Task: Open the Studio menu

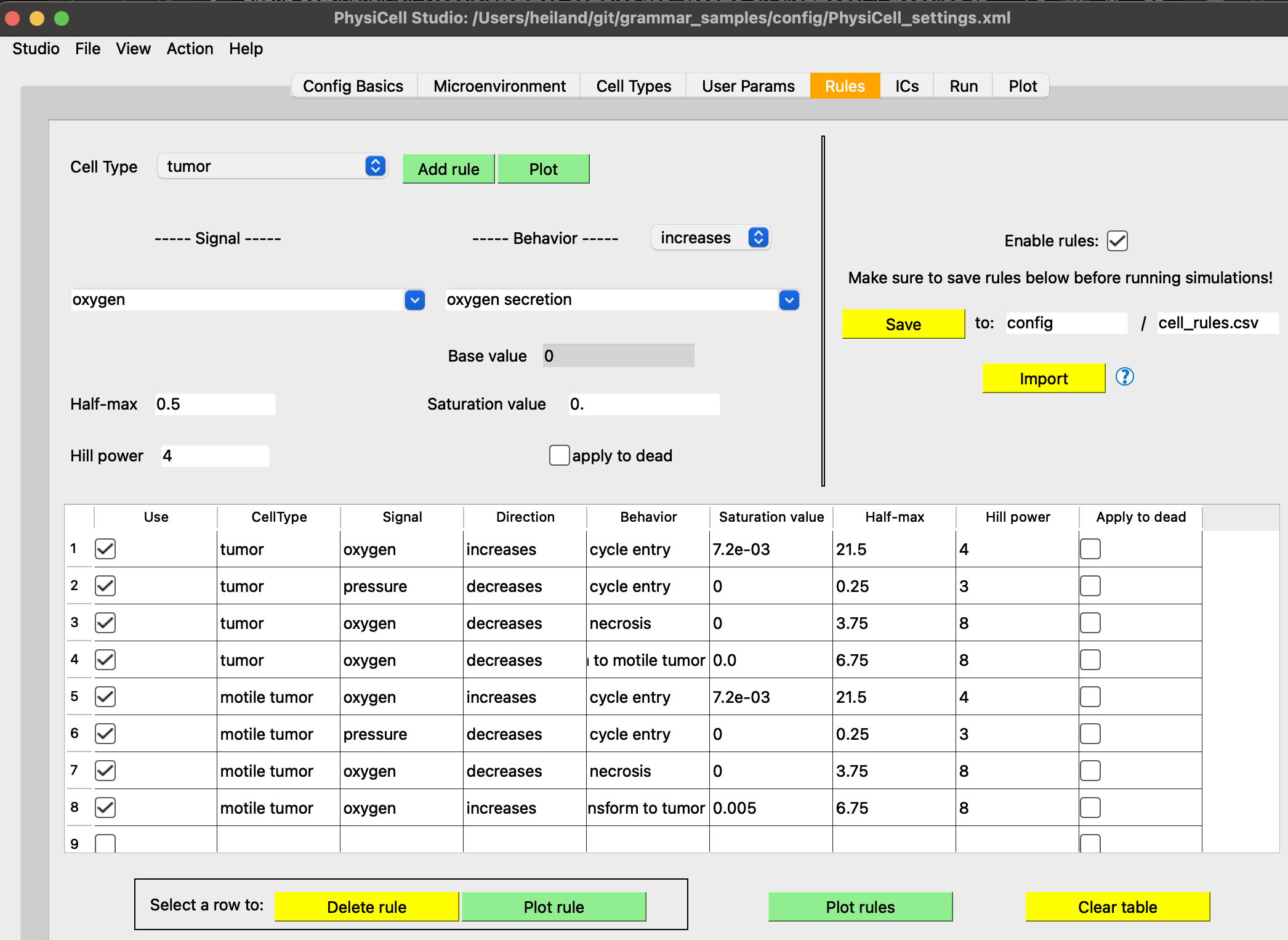Action: click(36, 49)
